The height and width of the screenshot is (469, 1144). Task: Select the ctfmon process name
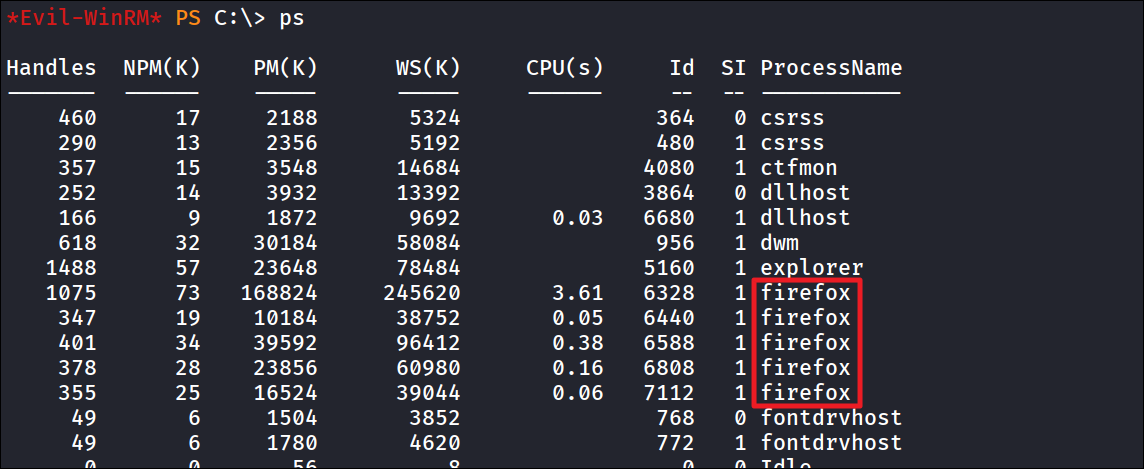click(799, 168)
